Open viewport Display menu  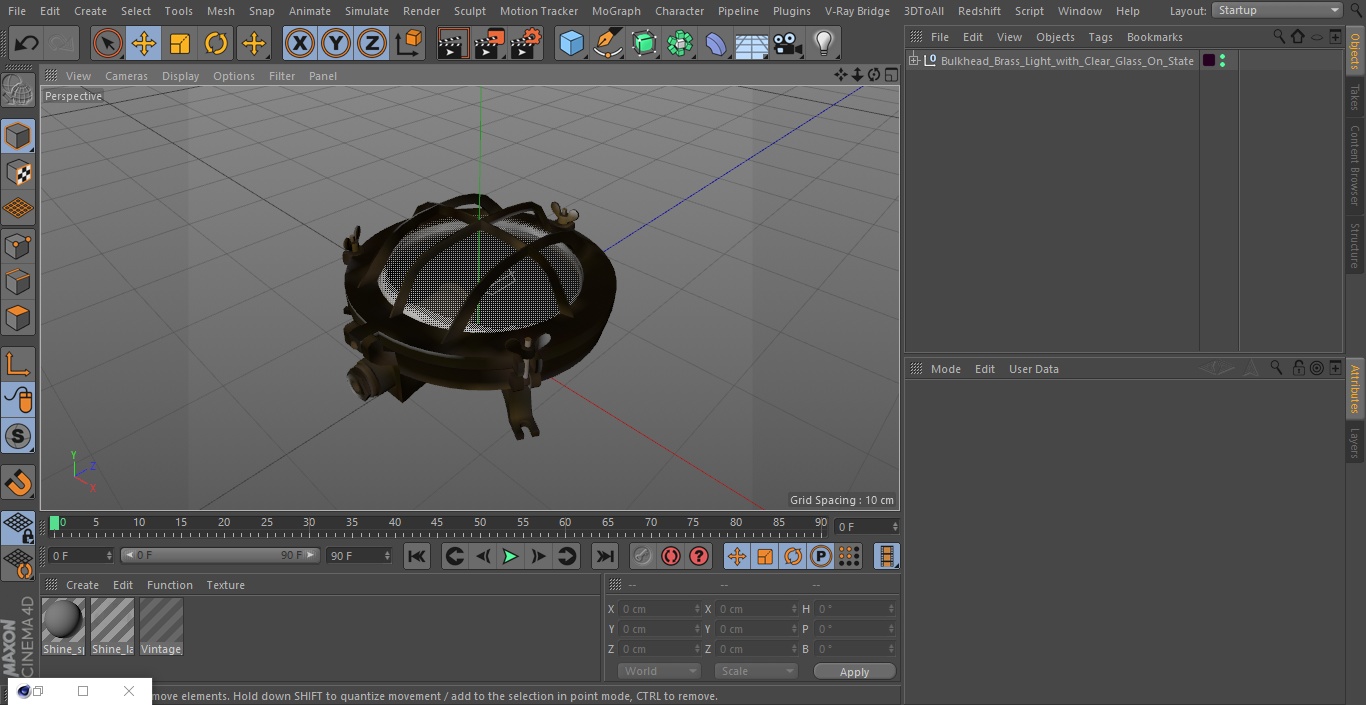[180, 76]
